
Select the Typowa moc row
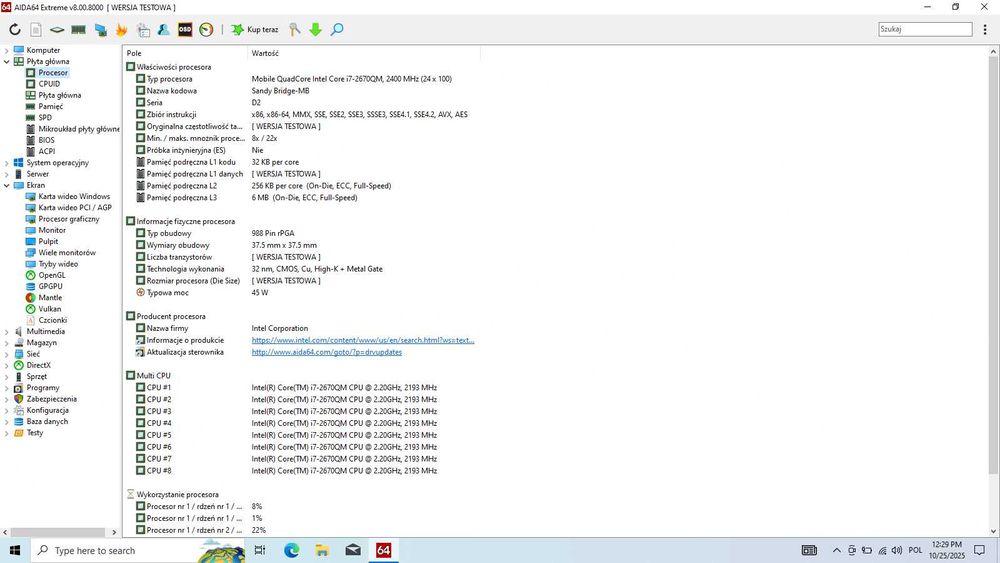tap(300, 293)
